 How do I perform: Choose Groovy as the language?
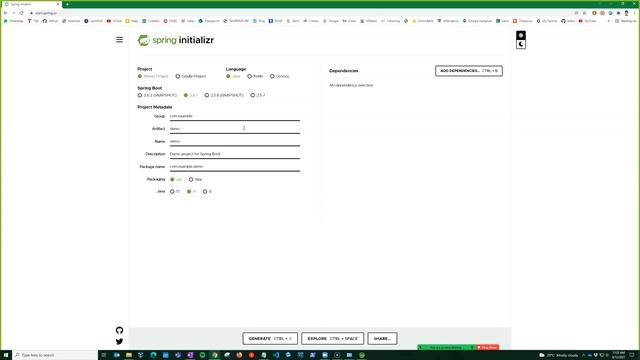coord(280,76)
